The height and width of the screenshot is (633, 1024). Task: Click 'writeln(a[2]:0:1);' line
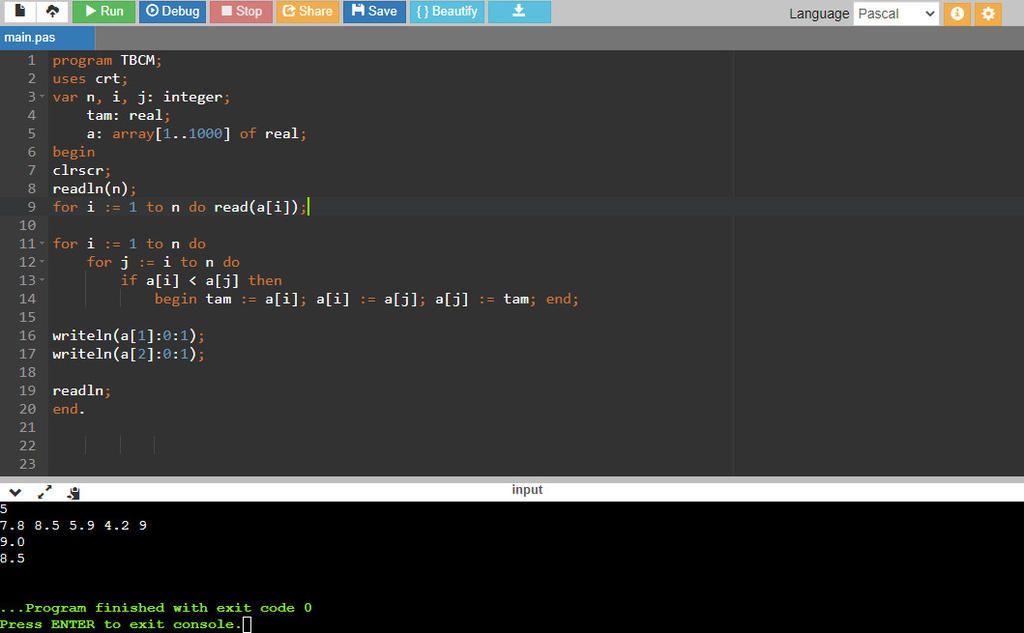pyautogui.click(x=128, y=353)
